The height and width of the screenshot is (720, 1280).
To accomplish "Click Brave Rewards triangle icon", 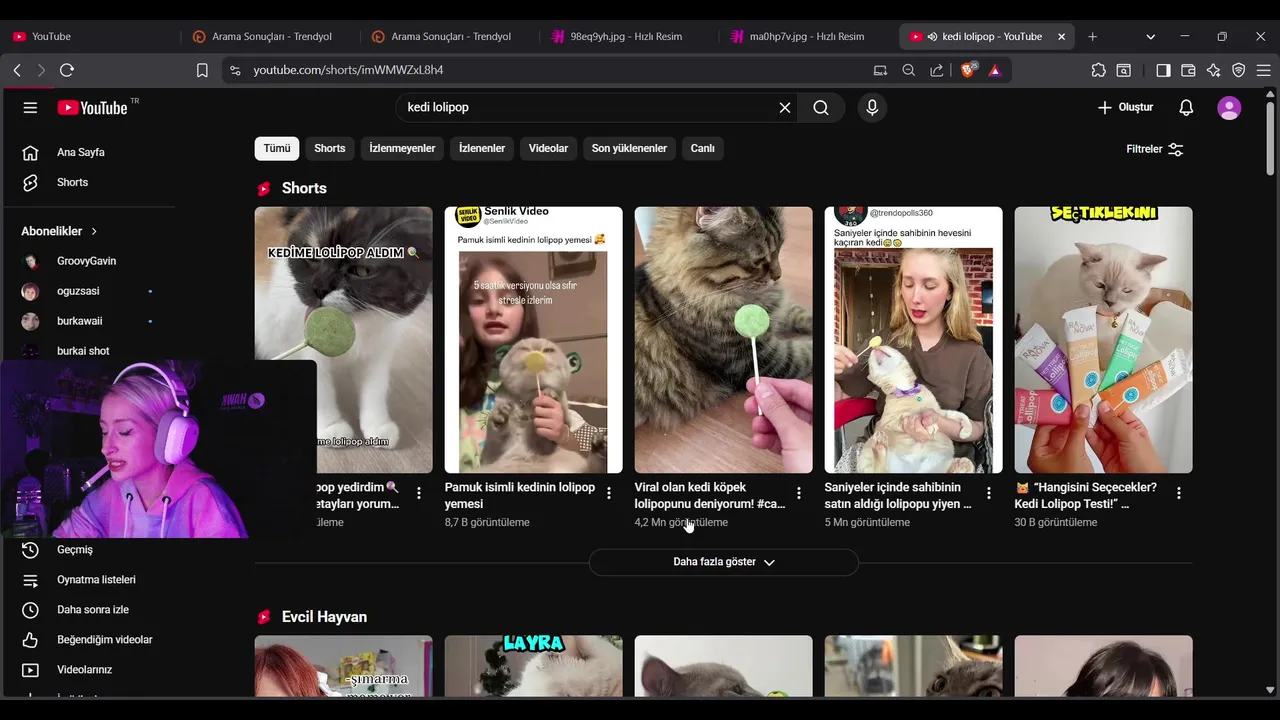I will [994, 70].
